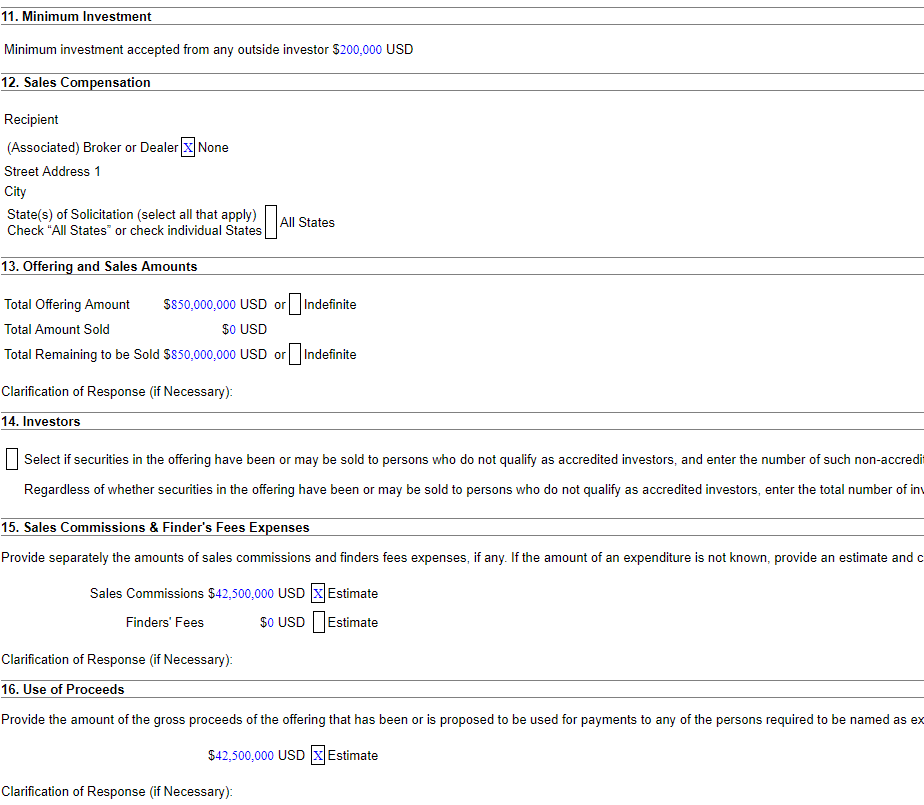The height and width of the screenshot is (805, 924).
Task: Click the 14. Investors section heading
Action: point(42,421)
